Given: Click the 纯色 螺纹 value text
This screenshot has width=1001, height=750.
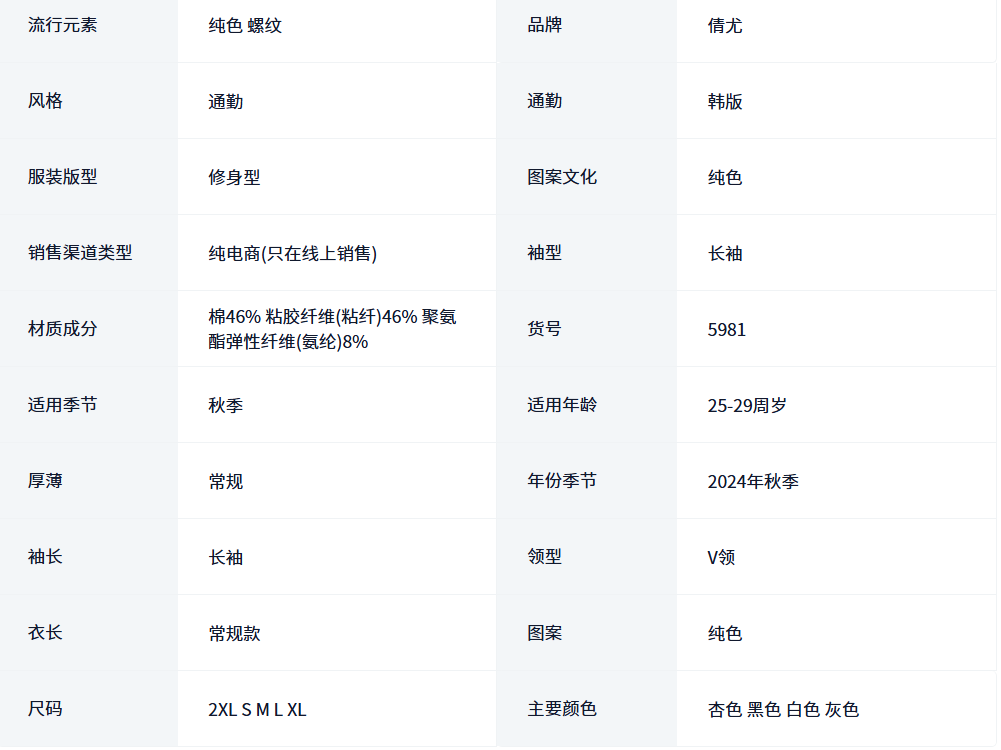Looking at the screenshot, I should [x=245, y=26].
